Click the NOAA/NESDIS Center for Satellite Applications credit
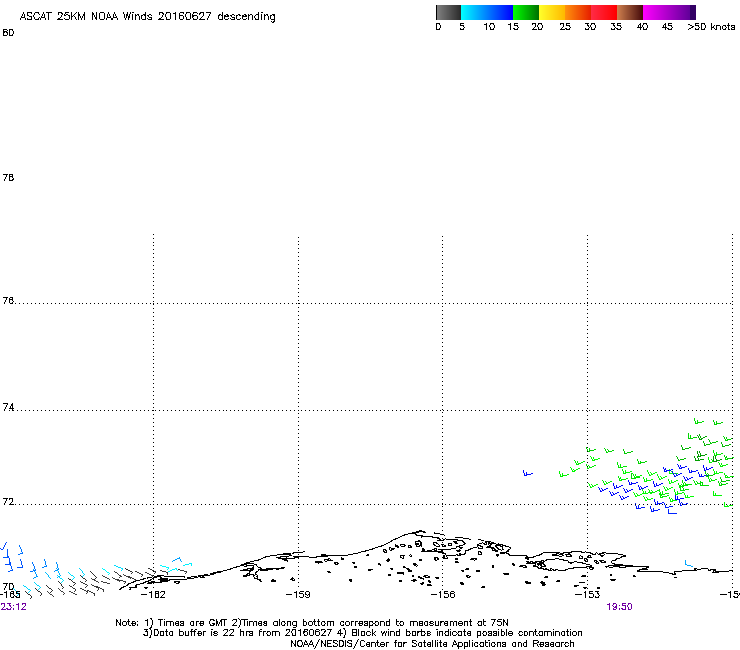The image size is (740, 650). [432, 644]
